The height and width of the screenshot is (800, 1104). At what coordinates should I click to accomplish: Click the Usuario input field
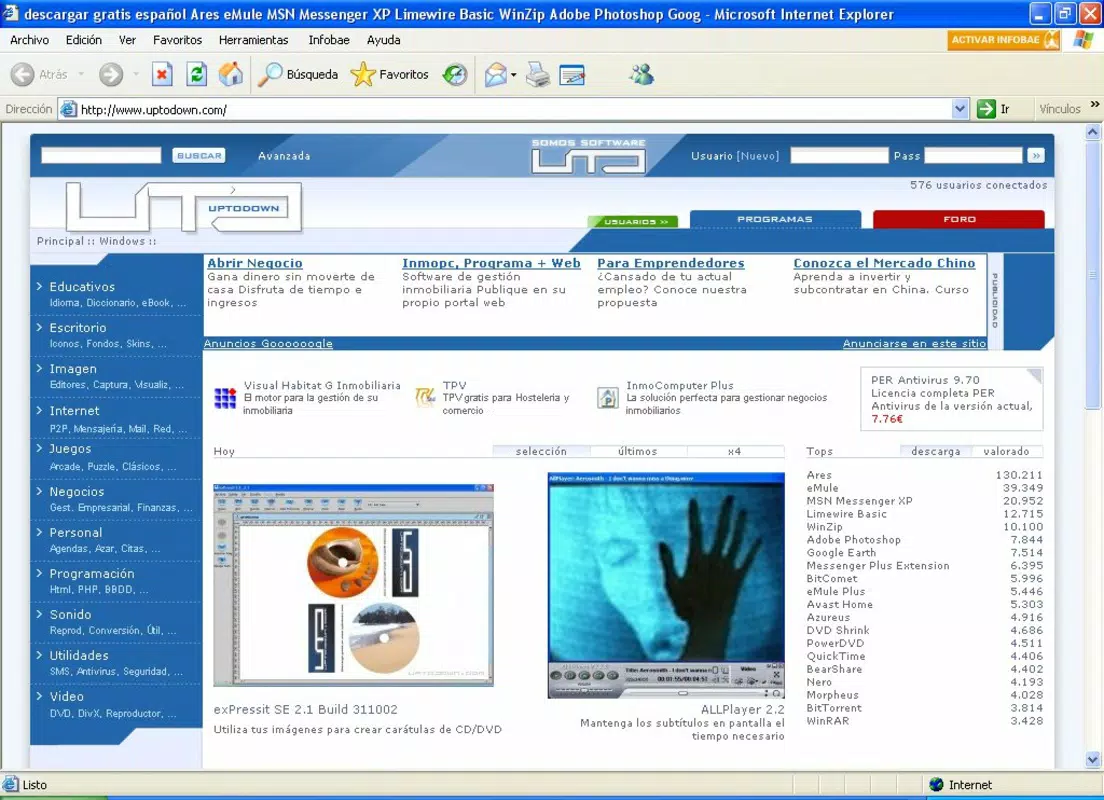(x=839, y=156)
